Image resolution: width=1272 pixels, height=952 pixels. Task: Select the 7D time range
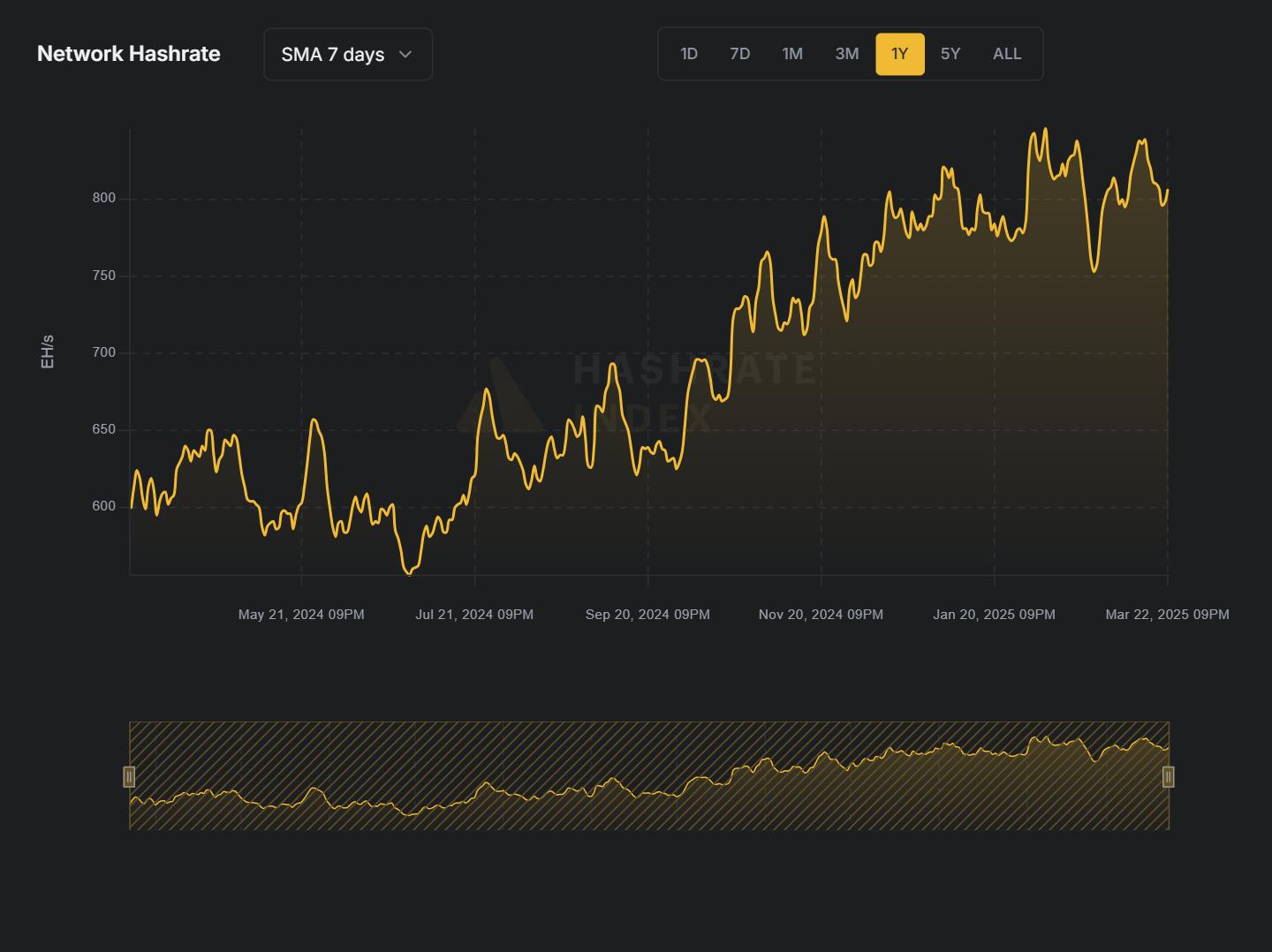(x=740, y=54)
